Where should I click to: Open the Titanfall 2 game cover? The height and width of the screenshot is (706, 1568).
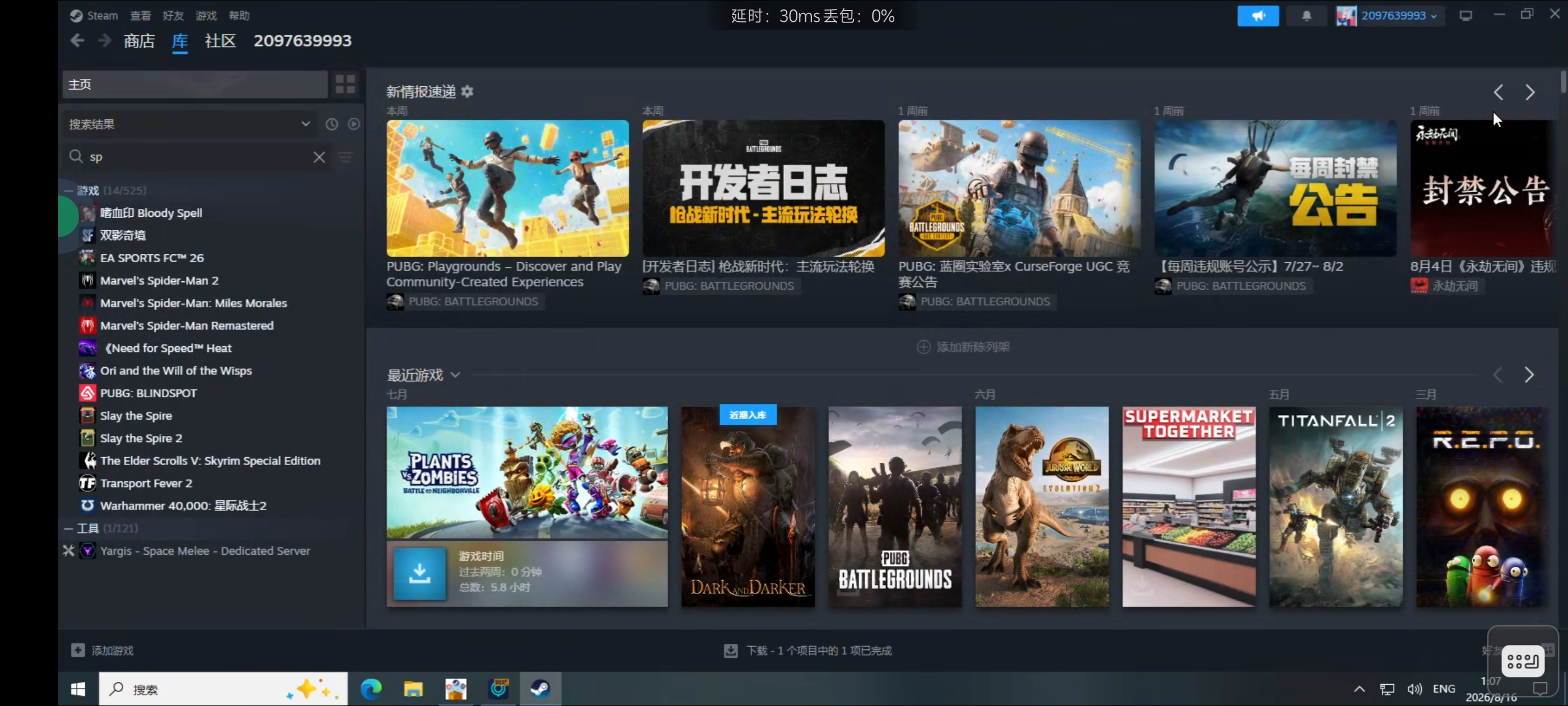pos(1336,507)
